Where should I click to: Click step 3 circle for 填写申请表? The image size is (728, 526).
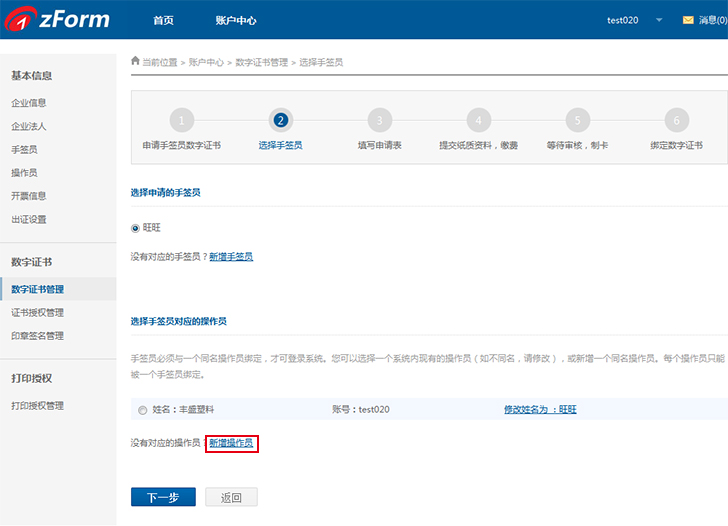coord(379,120)
